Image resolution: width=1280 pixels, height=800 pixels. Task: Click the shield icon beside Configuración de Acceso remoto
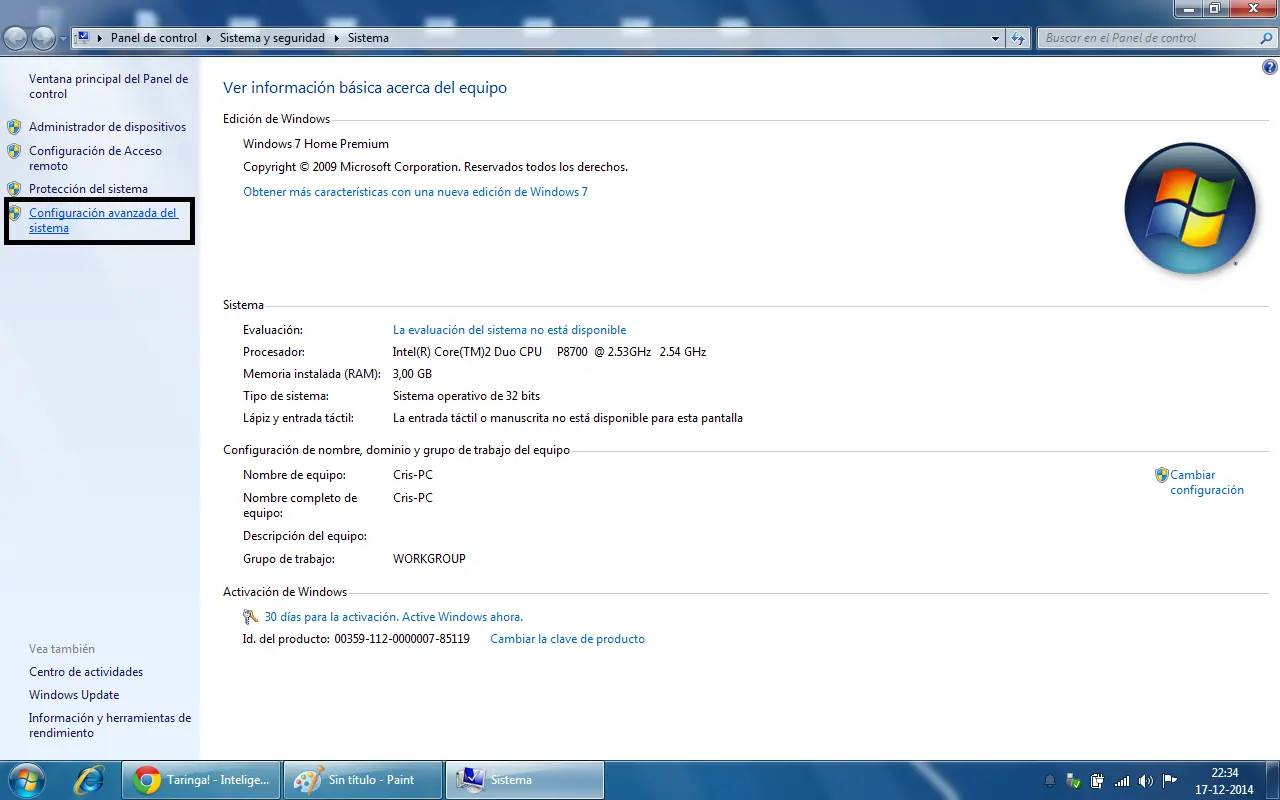coord(14,151)
